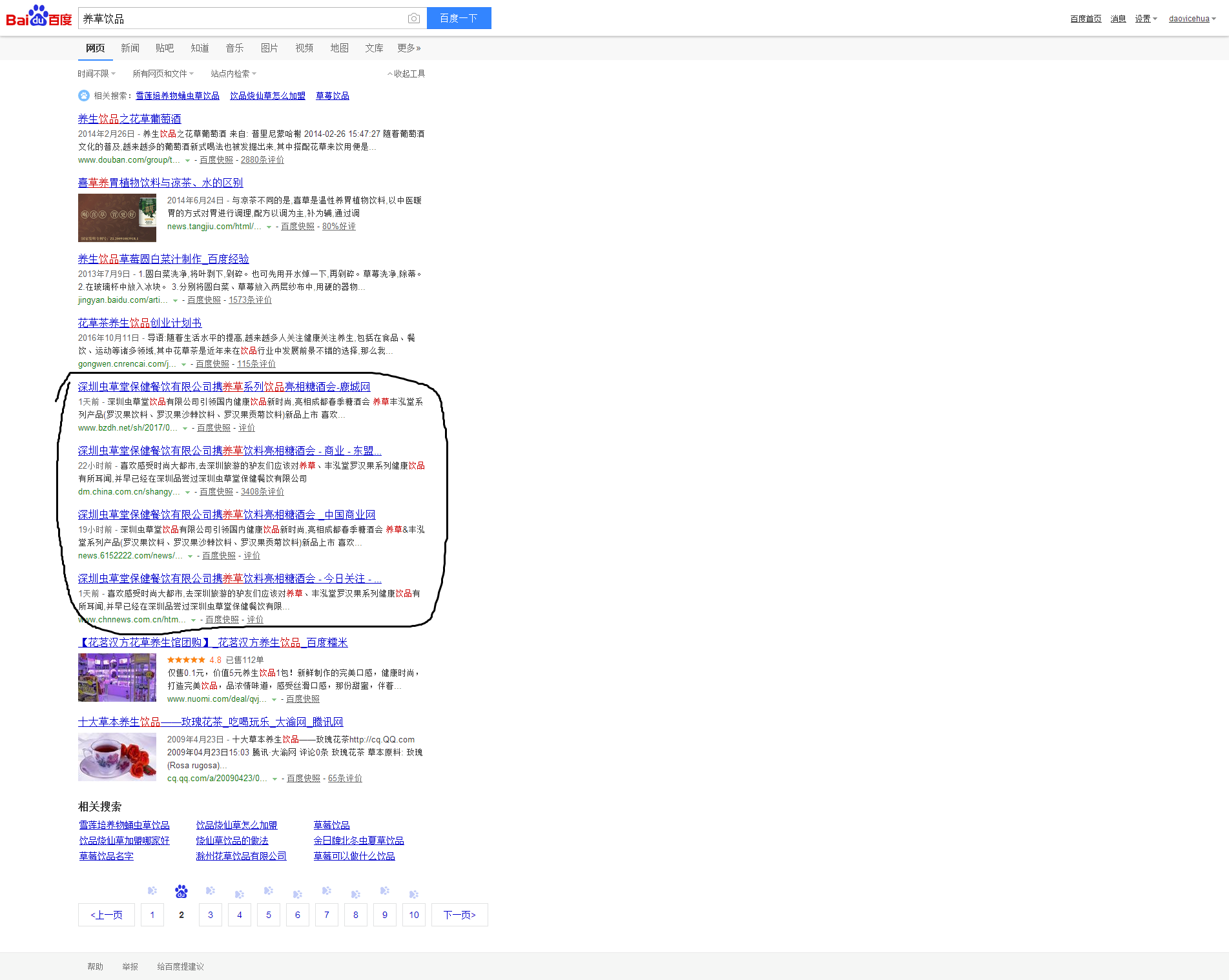Open 帮助 footer link

[x=95, y=966]
